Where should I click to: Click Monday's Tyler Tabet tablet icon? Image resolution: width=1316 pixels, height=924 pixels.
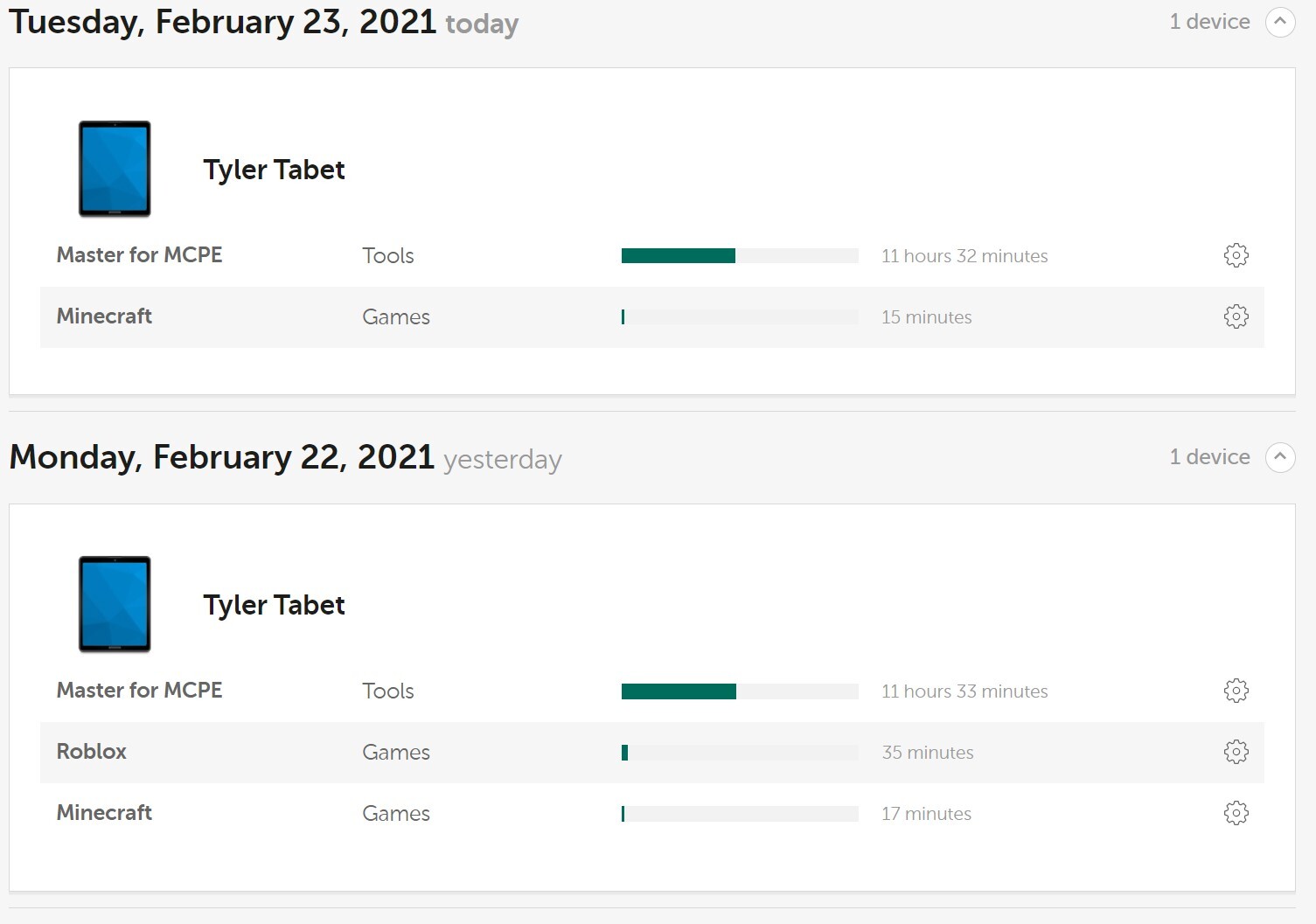pos(115,604)
